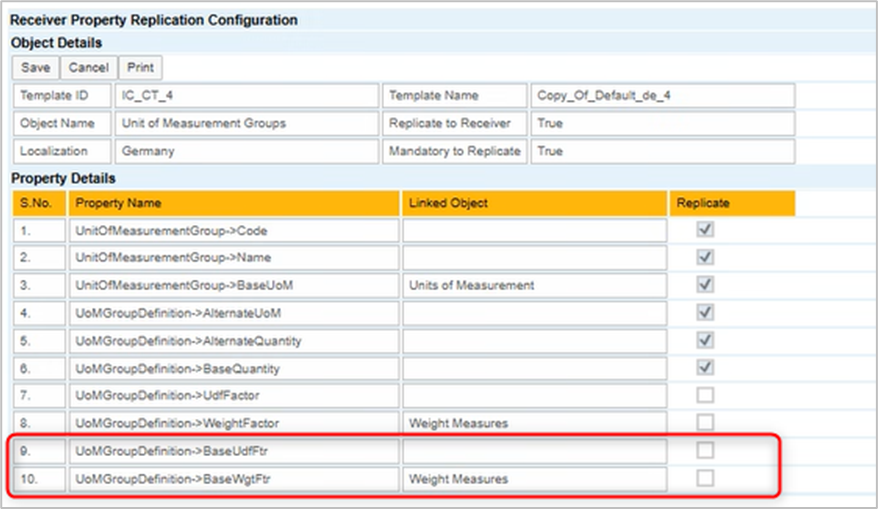Enable Replicate for UoMGroupDefinition->UdfFactor
878x509 pixels.
pyautogui.click(x=706, y=395)
